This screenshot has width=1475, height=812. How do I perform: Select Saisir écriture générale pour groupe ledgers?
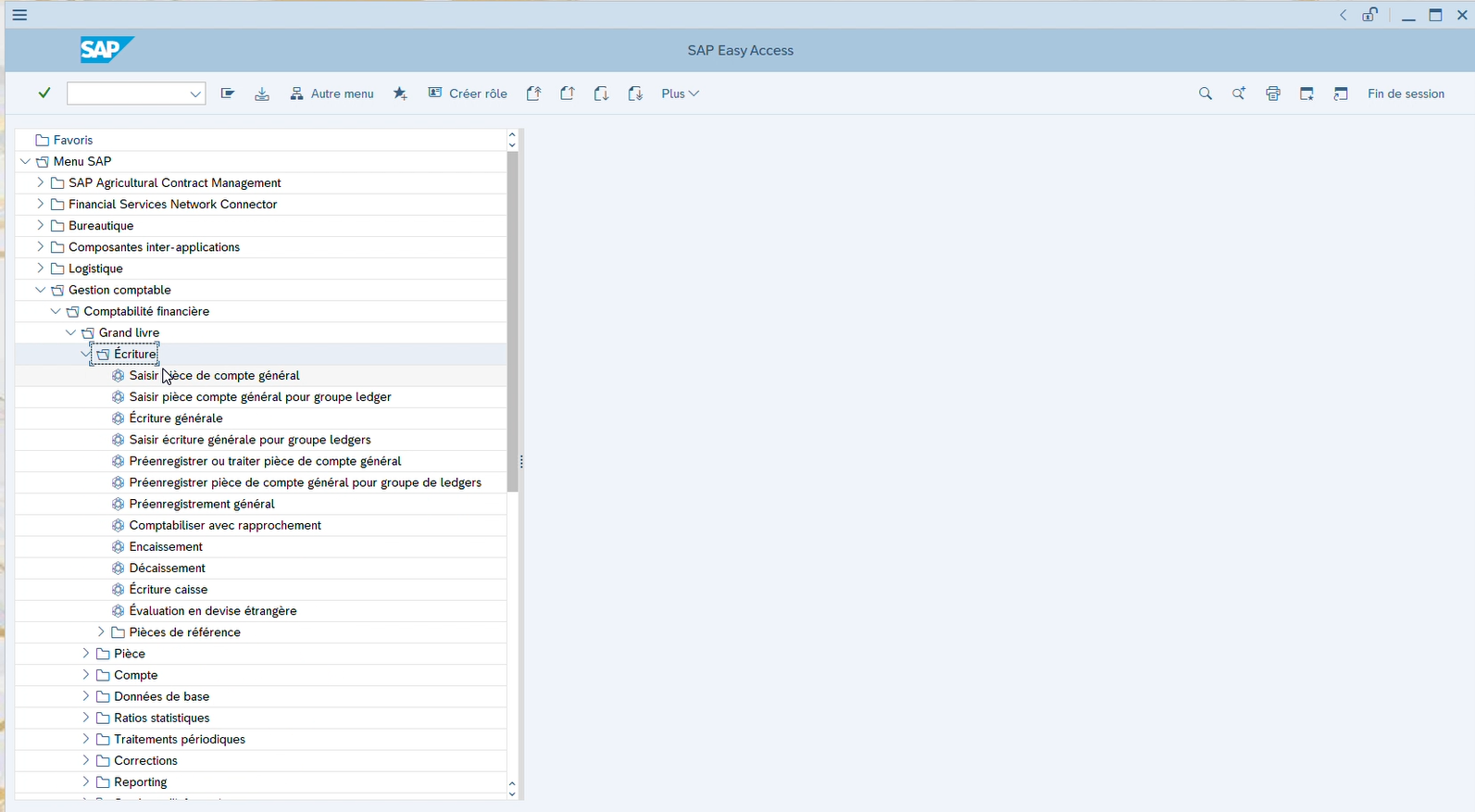[x=250, y=439]
